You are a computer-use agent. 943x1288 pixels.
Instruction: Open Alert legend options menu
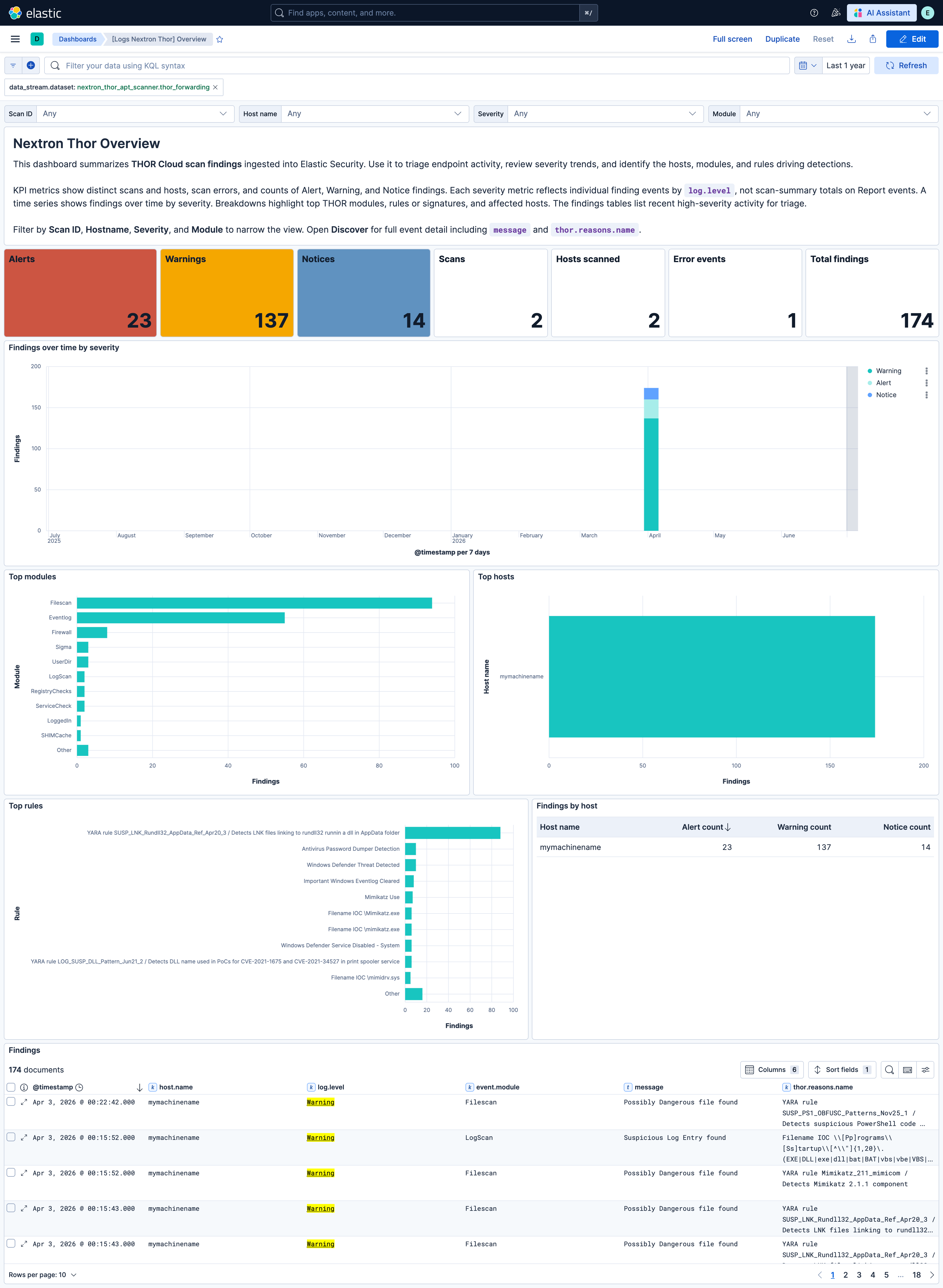[926, 383]
